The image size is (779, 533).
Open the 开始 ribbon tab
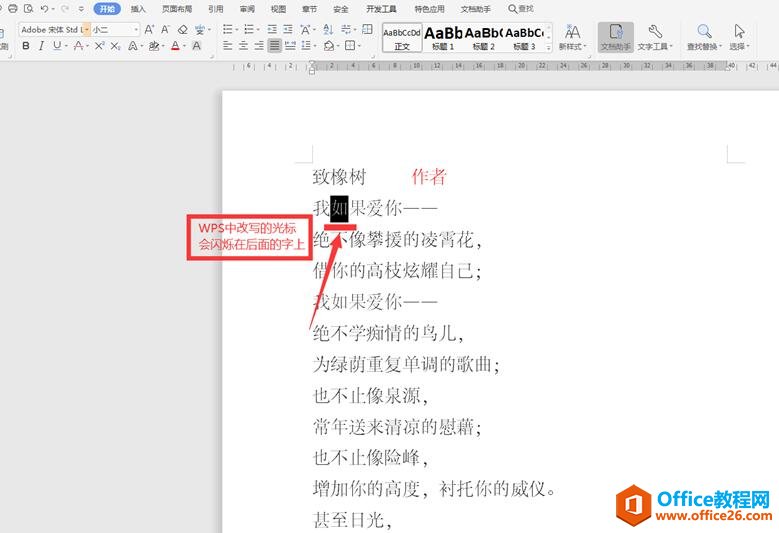107,9
